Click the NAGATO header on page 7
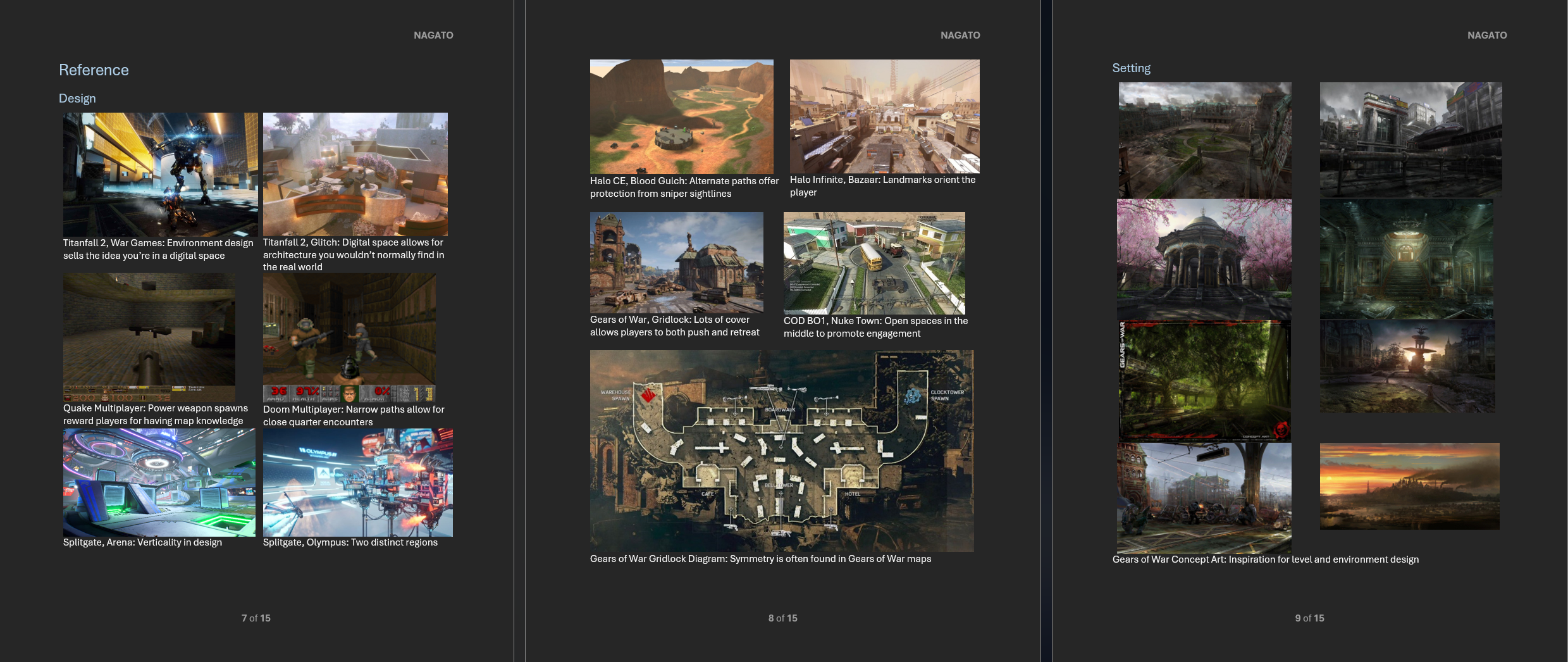 pyautogui.click(x=433, y=35)
